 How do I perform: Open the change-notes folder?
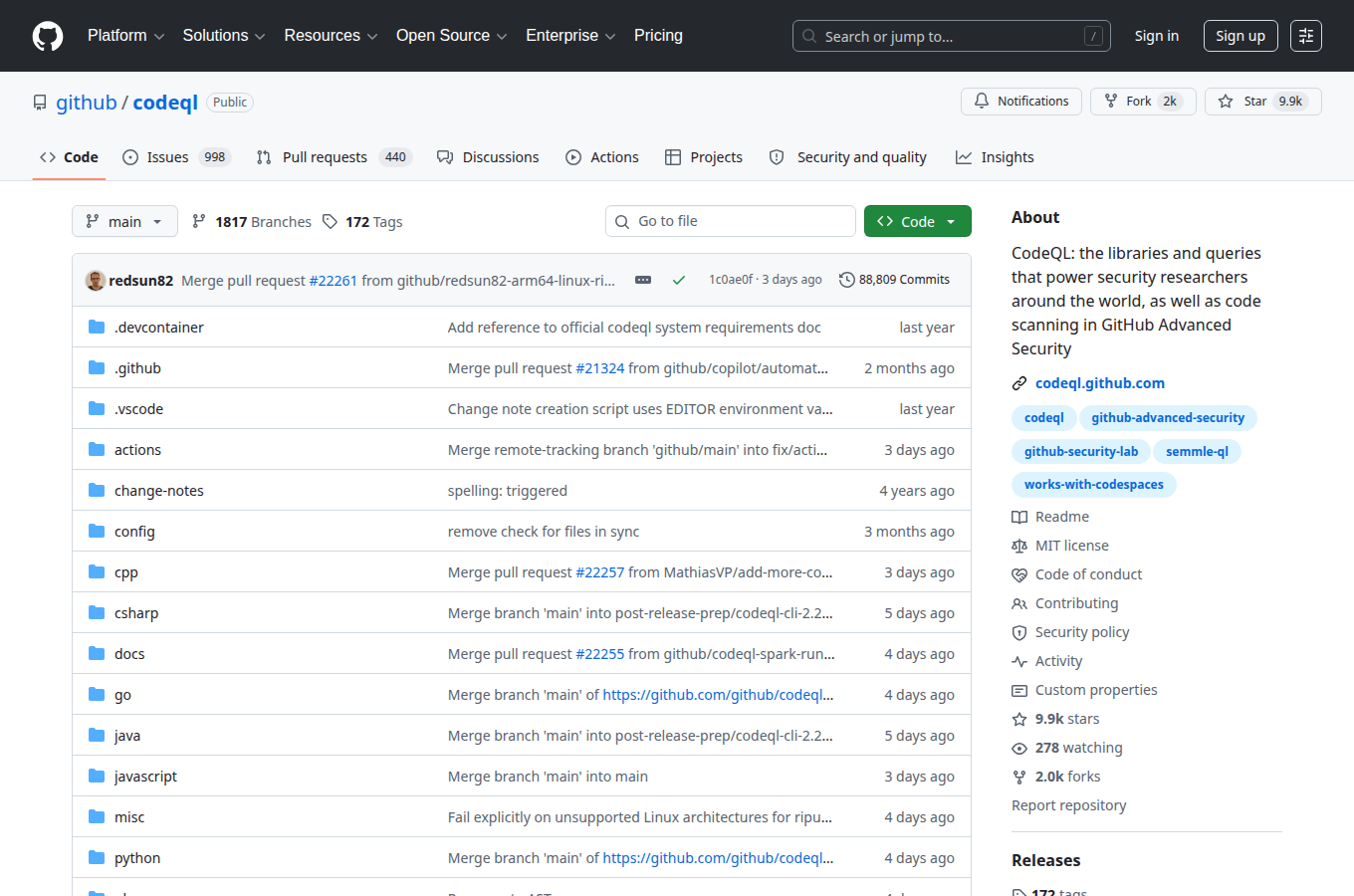click(x=159, y=491)
